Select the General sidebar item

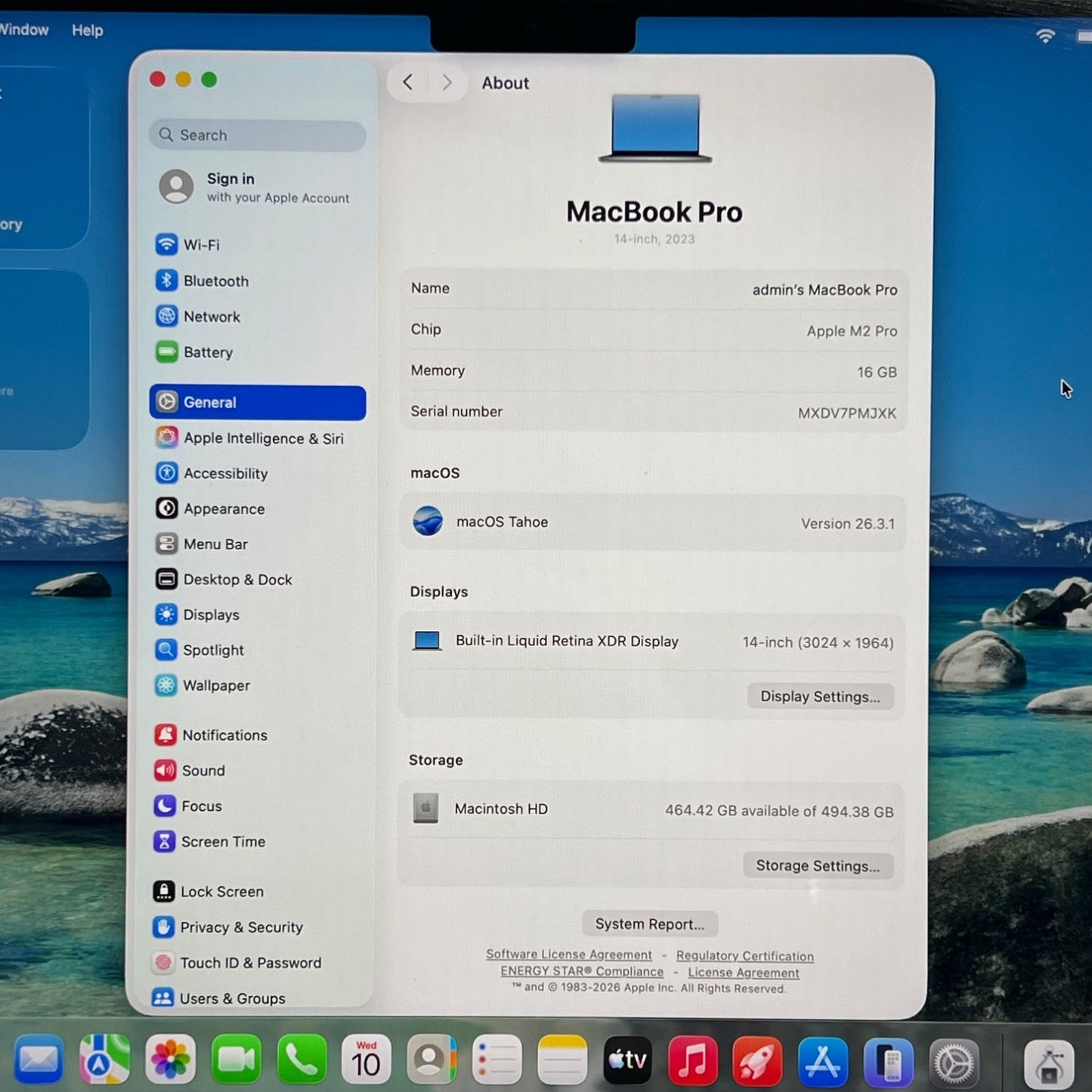point(257,403)
